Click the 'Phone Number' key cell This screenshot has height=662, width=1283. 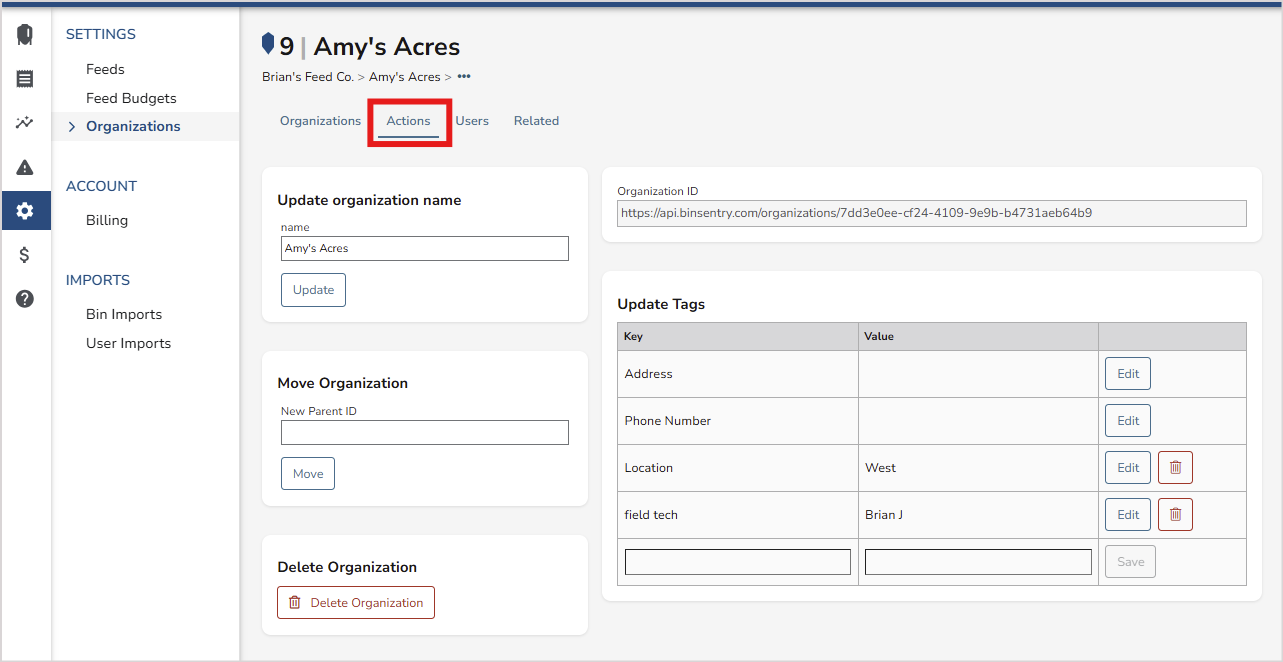click(738, 420)
